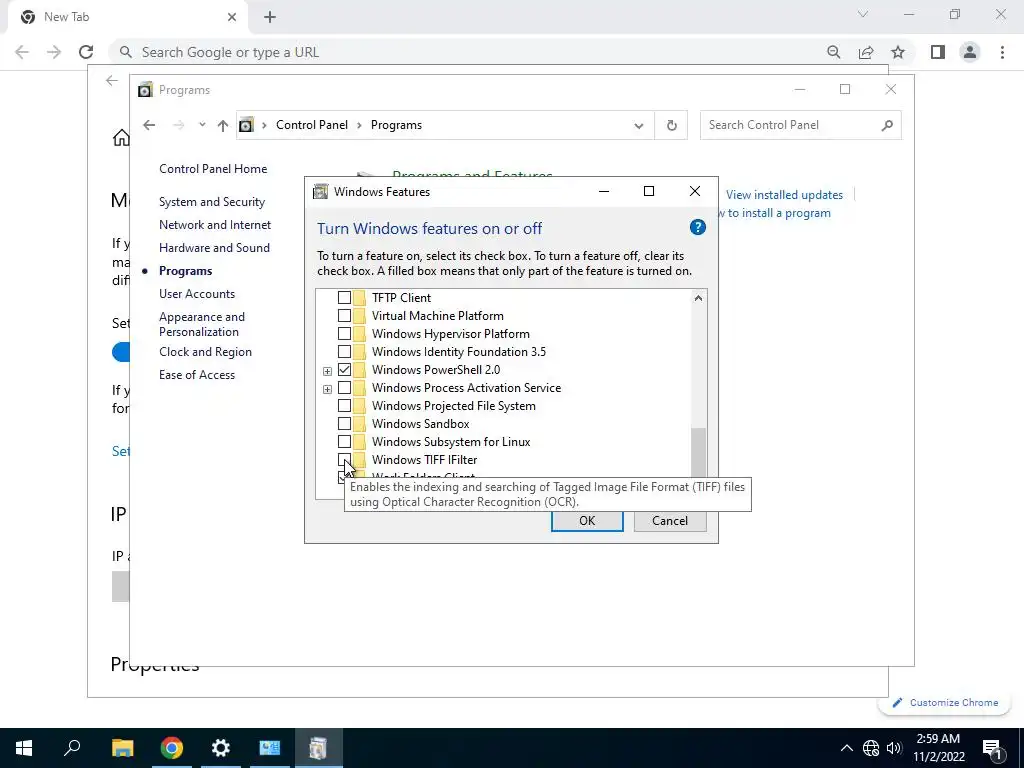Screen dimensions: 1024x768
Task: Select the Windows TIFF IFilter label
Action: 424,460
